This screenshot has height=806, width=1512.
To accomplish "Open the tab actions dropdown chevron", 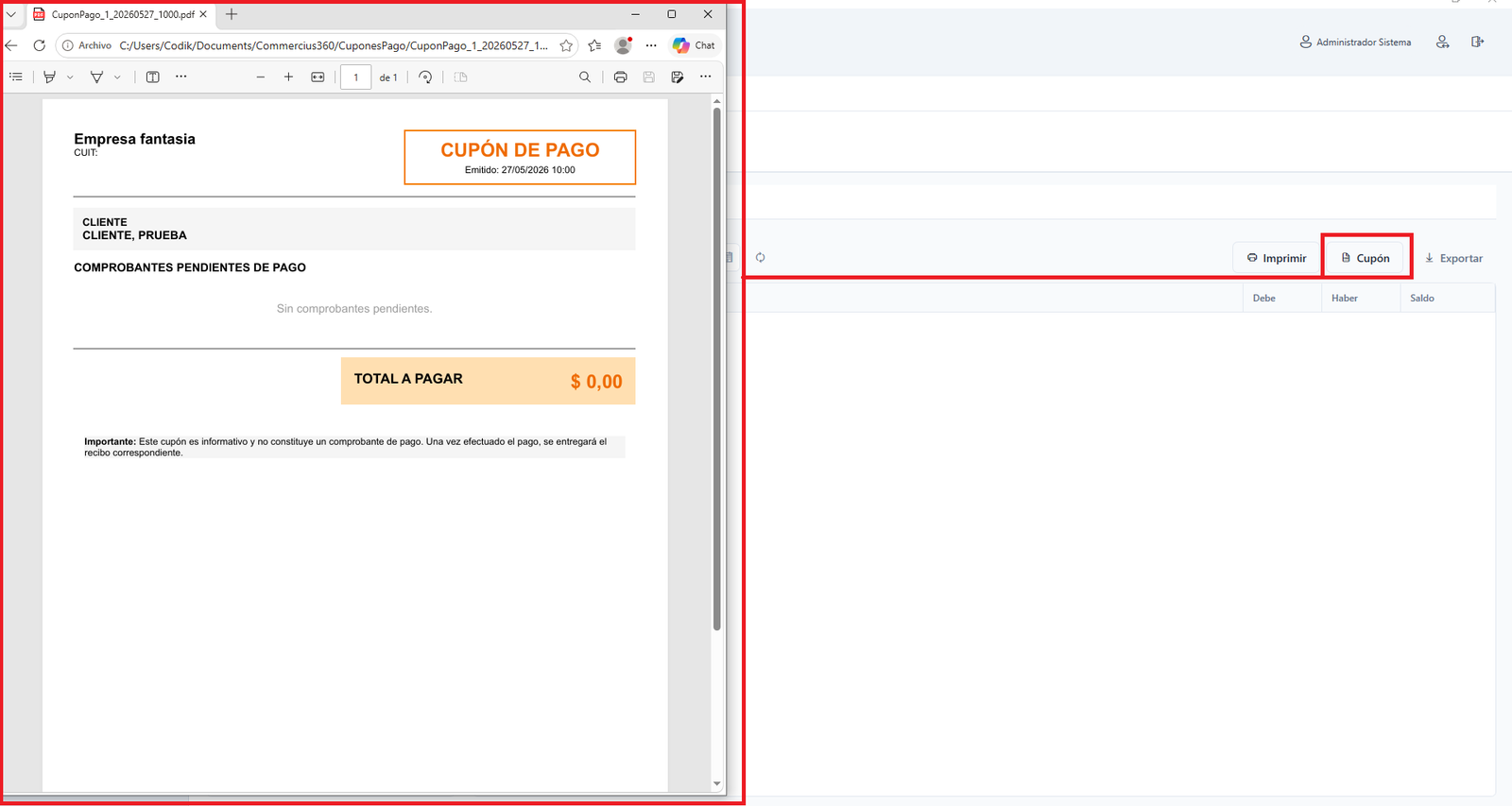I will [x=11, y=14].
